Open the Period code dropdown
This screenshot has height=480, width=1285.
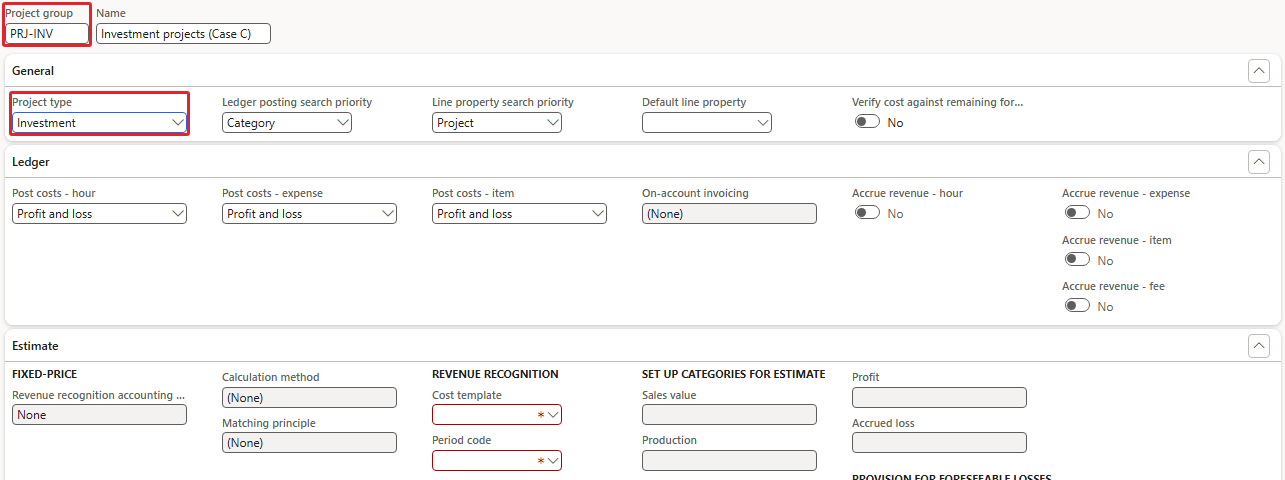point(497,461)
